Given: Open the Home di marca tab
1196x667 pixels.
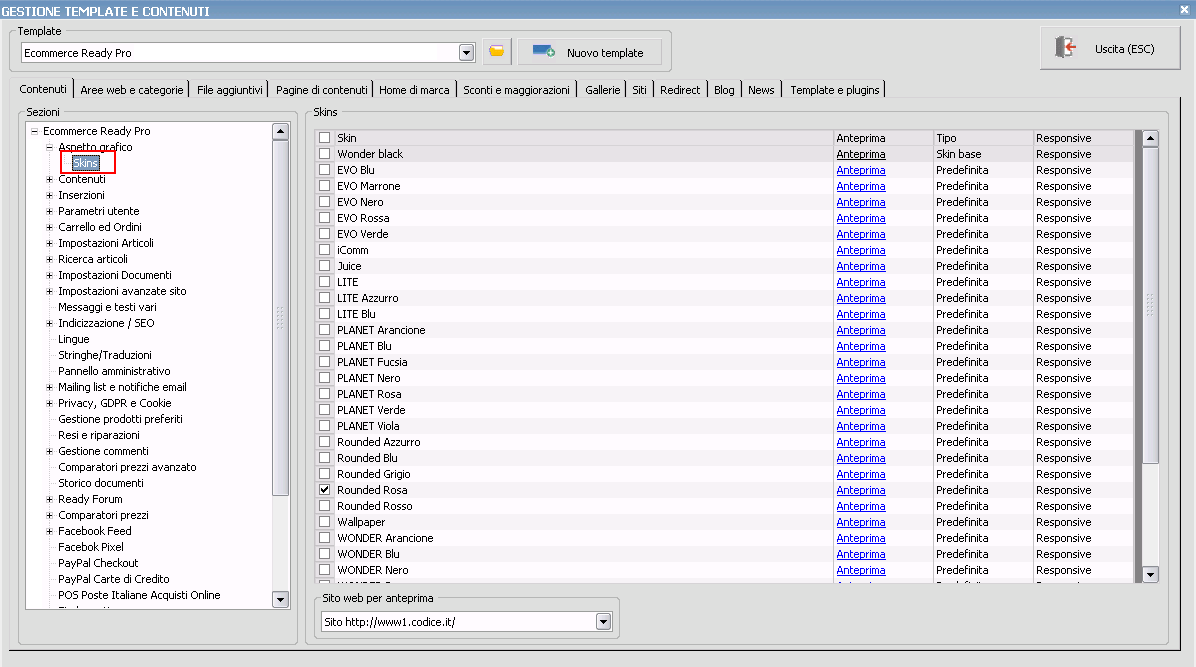Looking at the screenshot, I should tap(414, 90).
